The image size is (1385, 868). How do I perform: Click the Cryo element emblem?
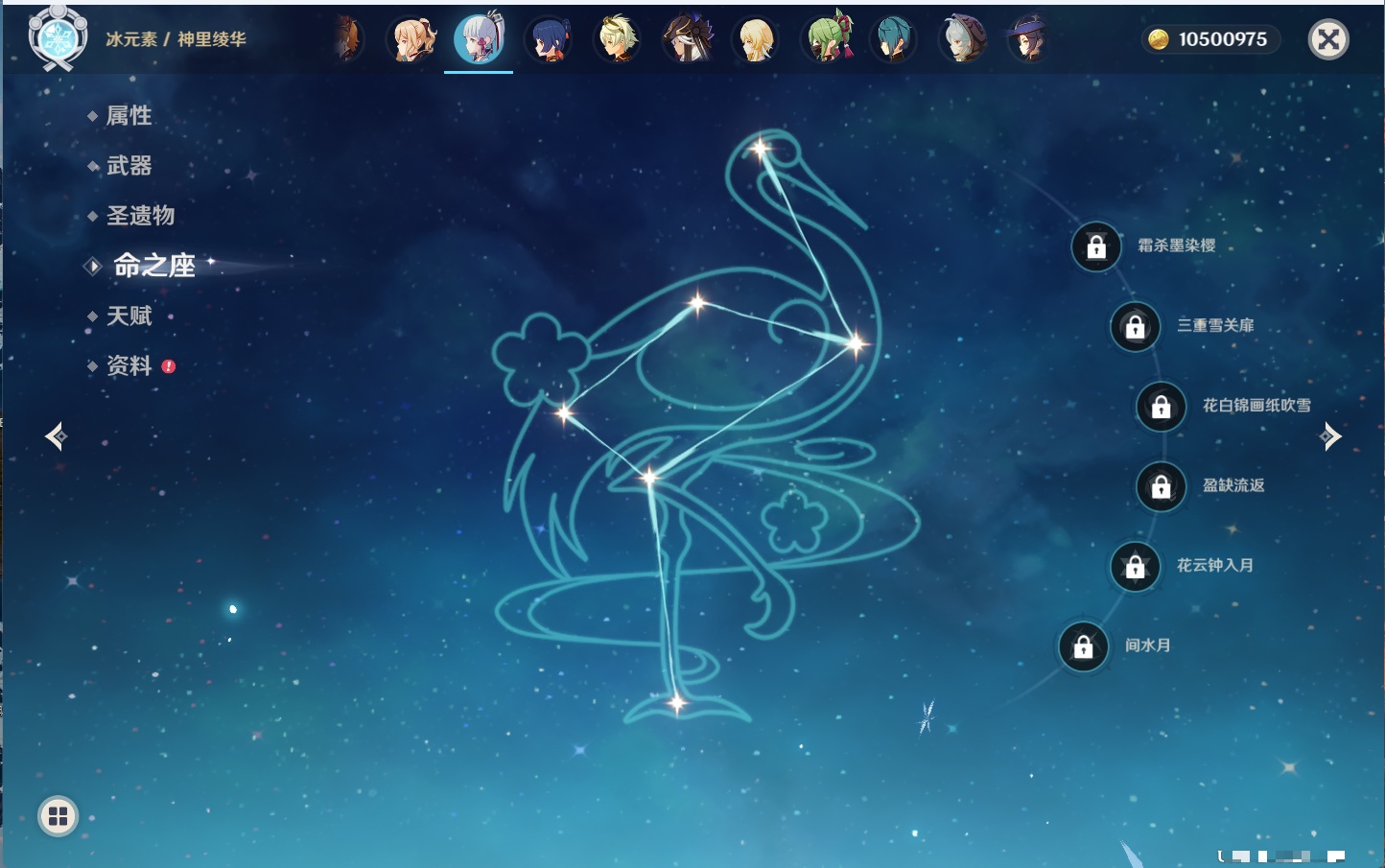click(x=58, y=38)
